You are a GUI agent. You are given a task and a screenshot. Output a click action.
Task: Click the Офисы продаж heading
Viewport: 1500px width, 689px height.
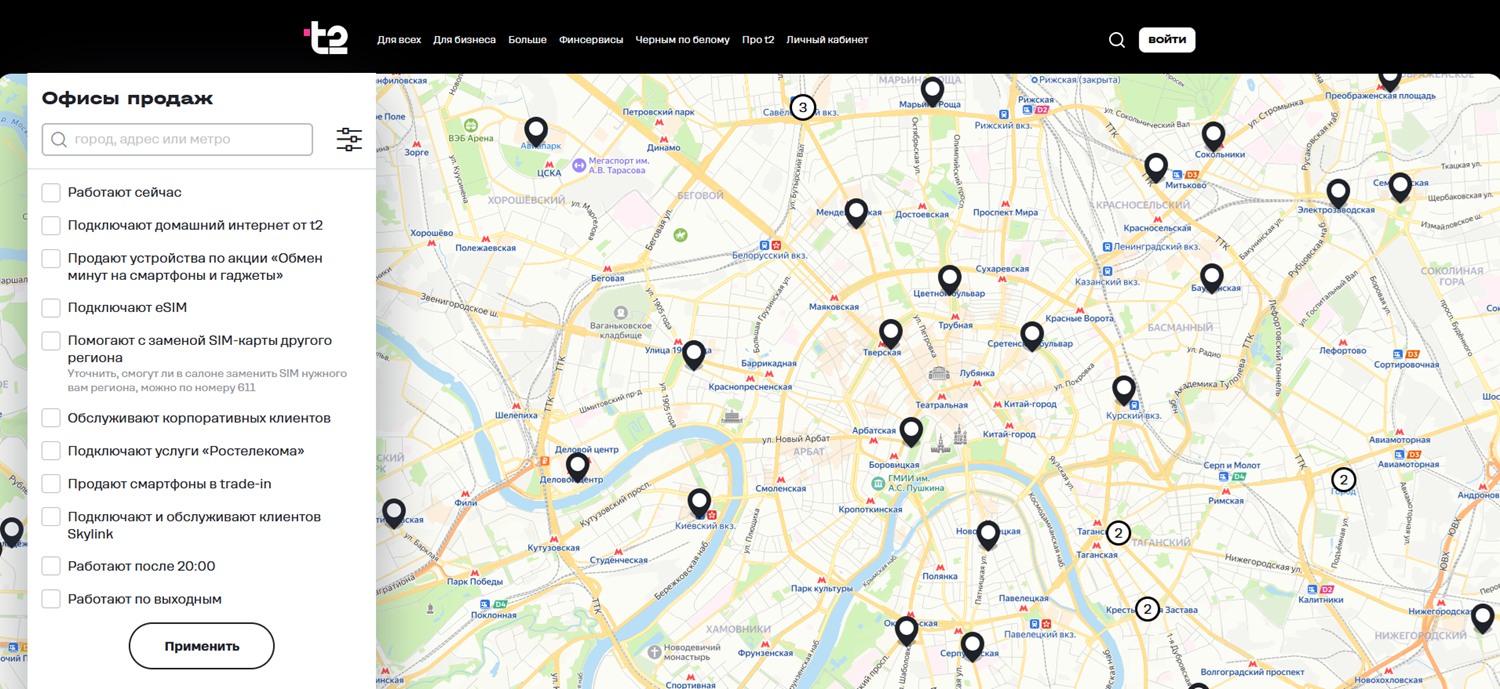pos(127,98)
